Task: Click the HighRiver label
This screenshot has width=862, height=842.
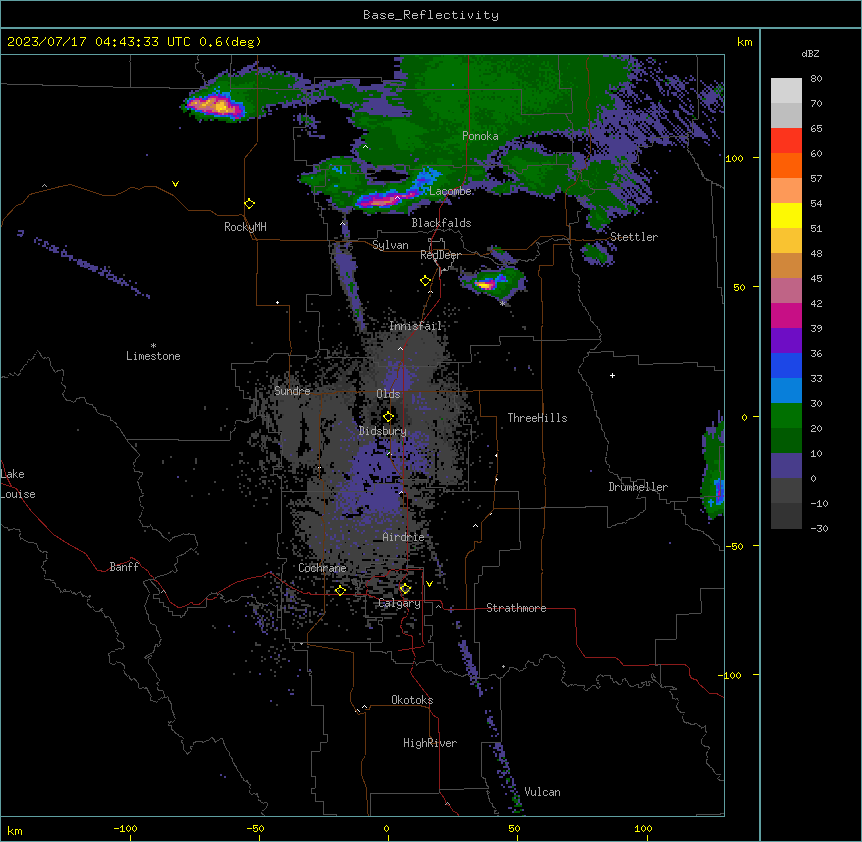Action: point(430,743)
